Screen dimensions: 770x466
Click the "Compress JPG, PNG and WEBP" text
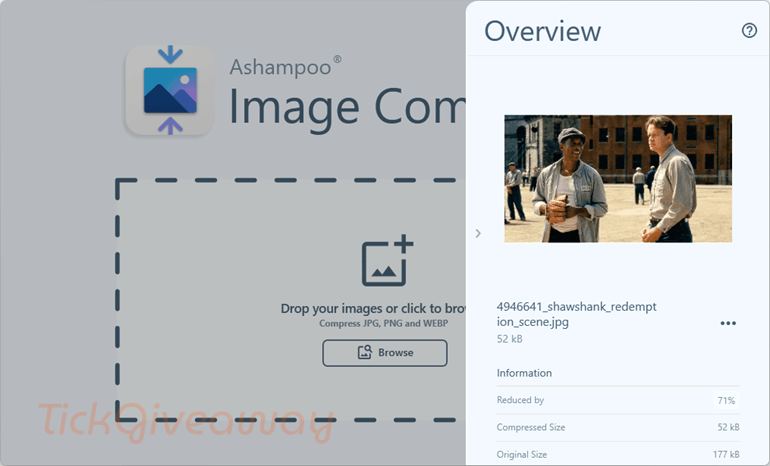[x=384, y=323]
